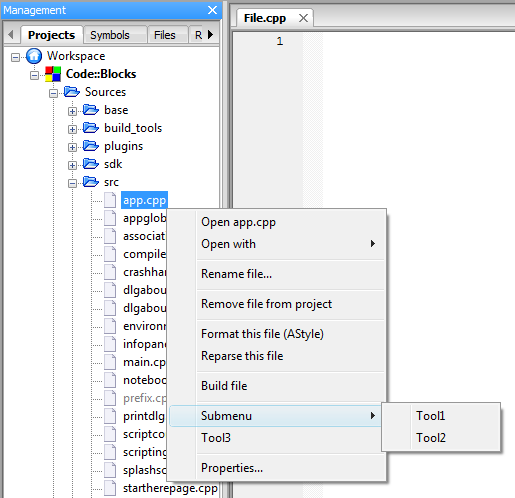Click the 'Submenu' context menu entry
This screenshot has height=498, width=515.
tap(275, 416)
